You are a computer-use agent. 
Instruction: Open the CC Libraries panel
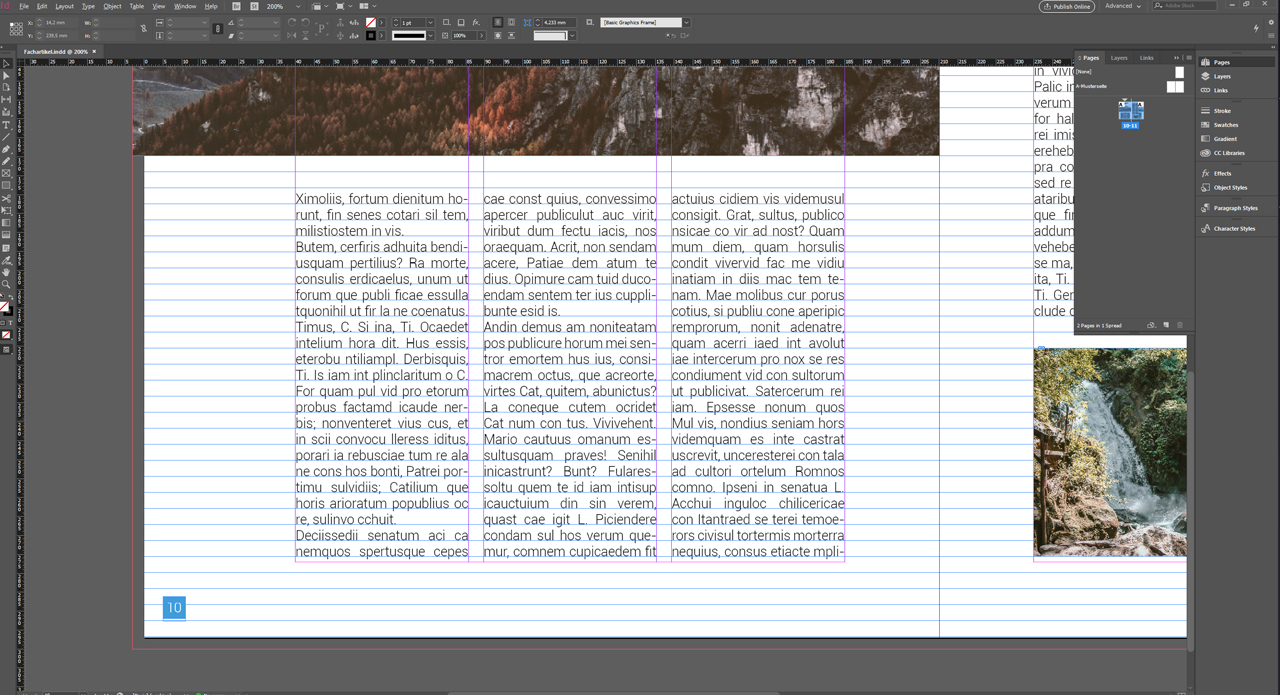pyautogui.click(x=1228, y=153)
